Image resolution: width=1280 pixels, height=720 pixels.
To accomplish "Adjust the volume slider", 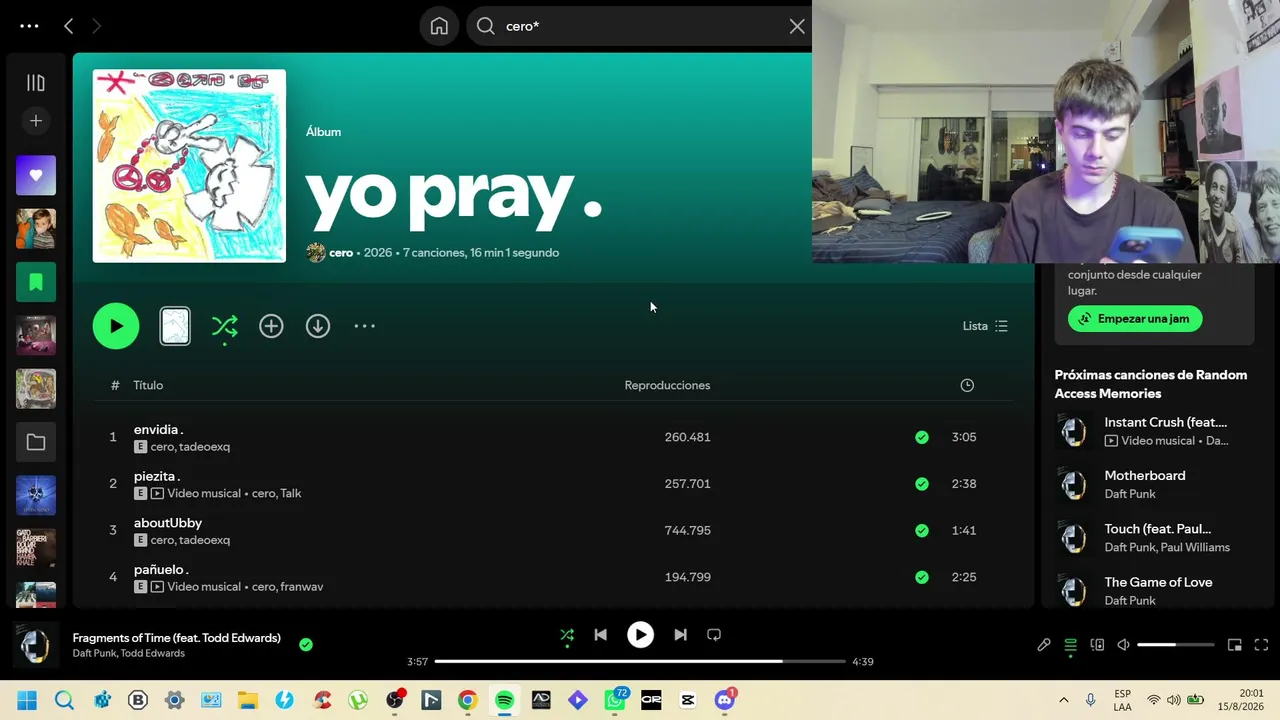I will [x=1176, y=645].
